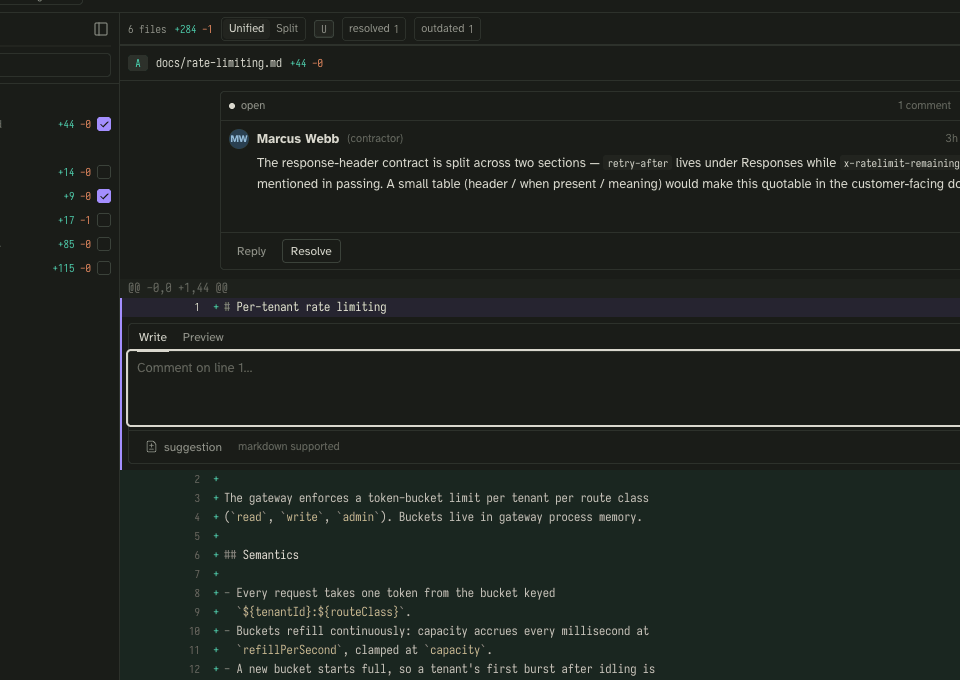
Task: Check the viewed checkbox for +115 -0 file
Action: tap(104, 268)
